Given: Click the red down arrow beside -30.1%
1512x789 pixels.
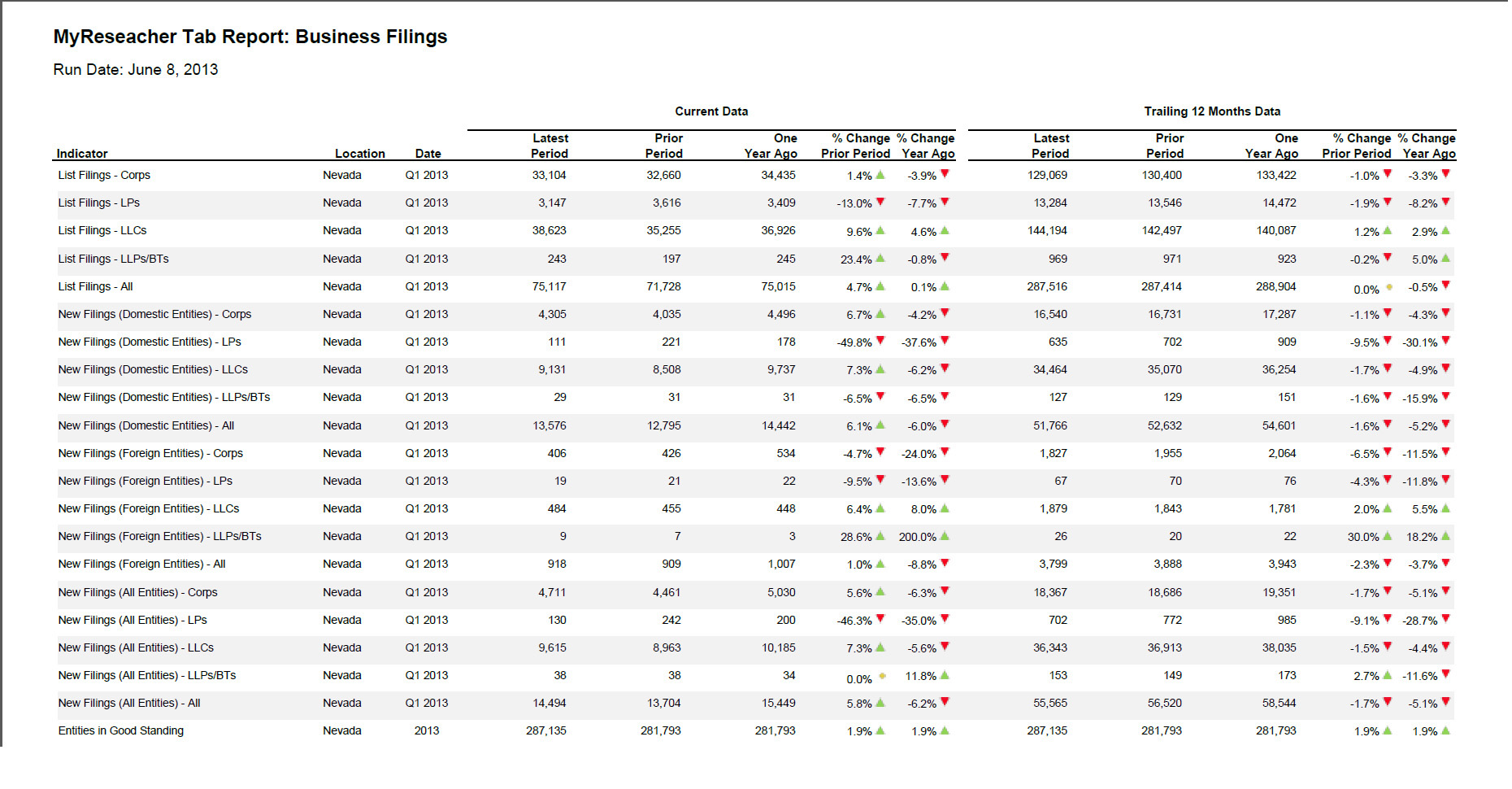Looking at the screenshot, I should [1445, 341].
